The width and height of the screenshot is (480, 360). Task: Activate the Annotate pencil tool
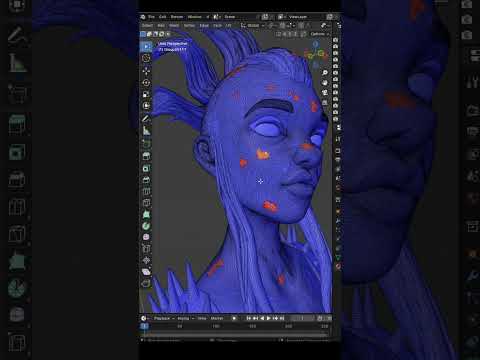(146, 119)
